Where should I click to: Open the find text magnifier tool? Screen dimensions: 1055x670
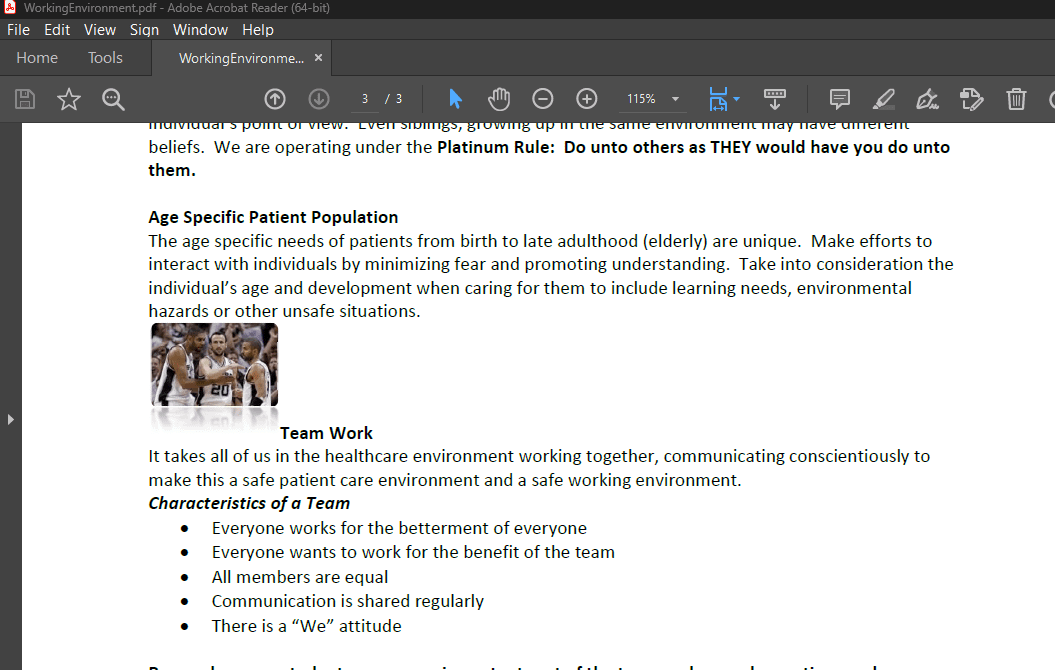(x=113, y=99)
